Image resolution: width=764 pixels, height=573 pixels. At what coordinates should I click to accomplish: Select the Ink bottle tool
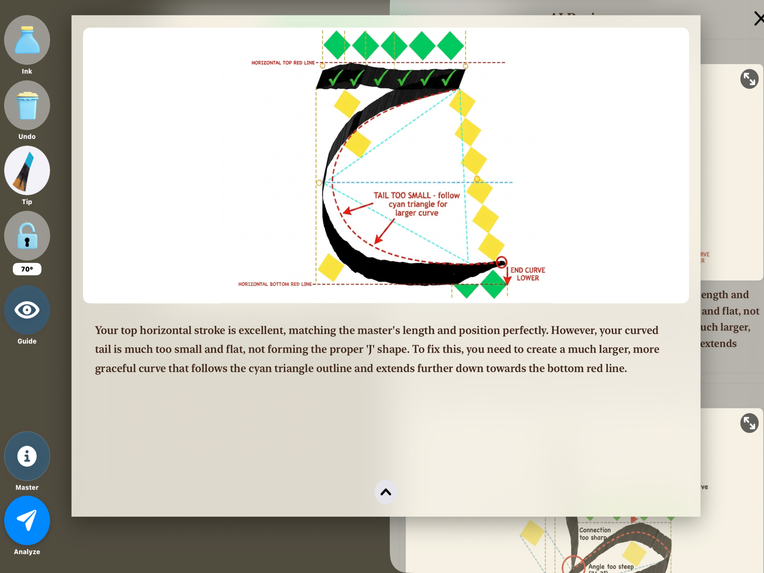(x=27, y=40)
